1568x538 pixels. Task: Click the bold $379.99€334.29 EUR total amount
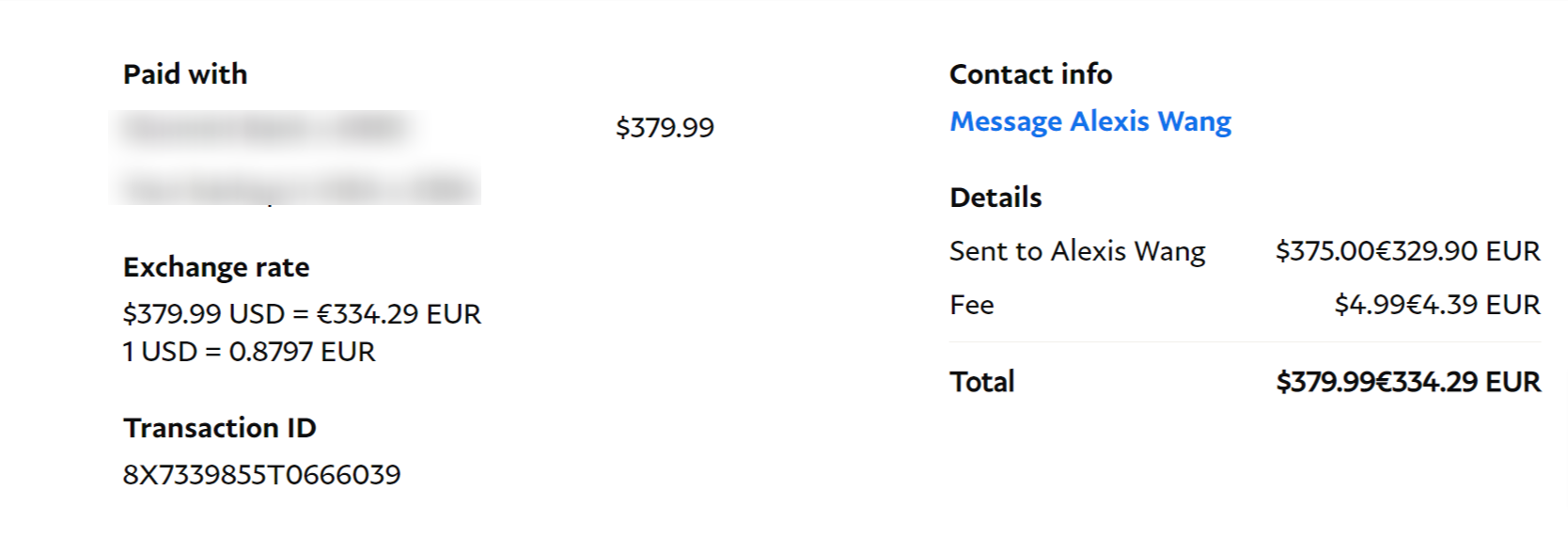tap(1407, 382)
